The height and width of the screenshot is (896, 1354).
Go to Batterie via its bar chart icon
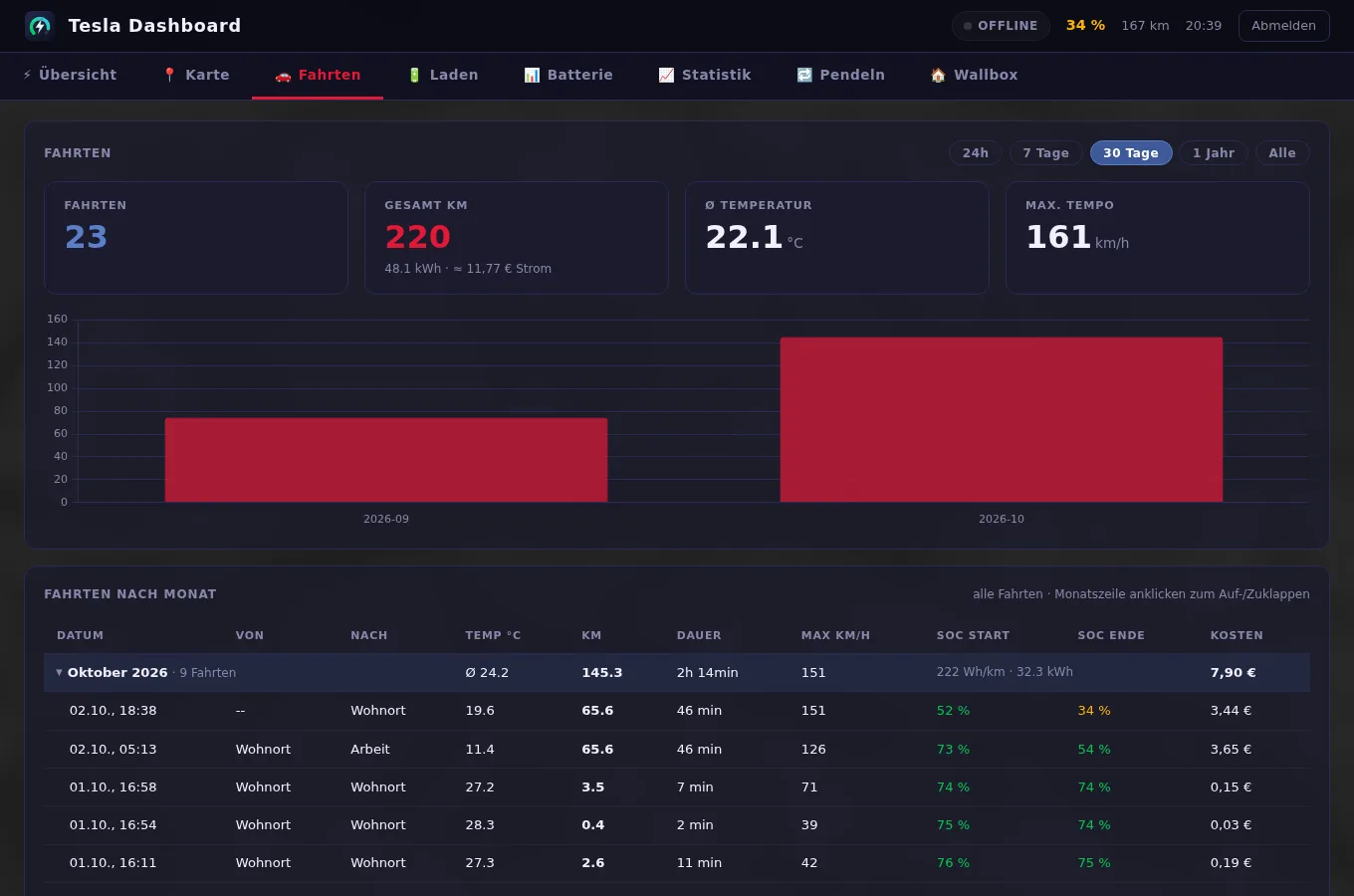pyautogui.click(x=532, y=75)
